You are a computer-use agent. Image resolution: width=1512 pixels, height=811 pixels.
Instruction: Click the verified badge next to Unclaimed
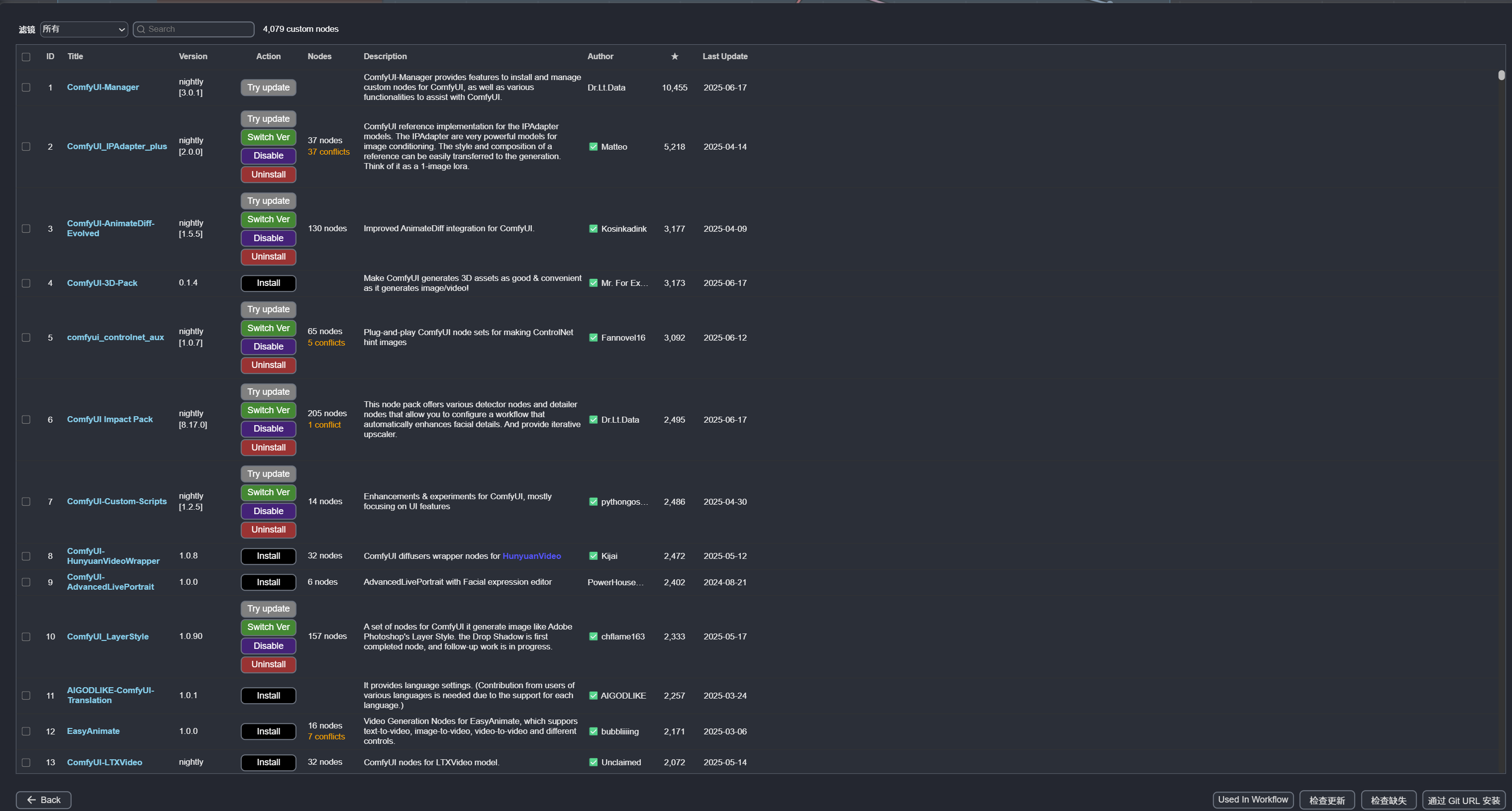point(593,762)
